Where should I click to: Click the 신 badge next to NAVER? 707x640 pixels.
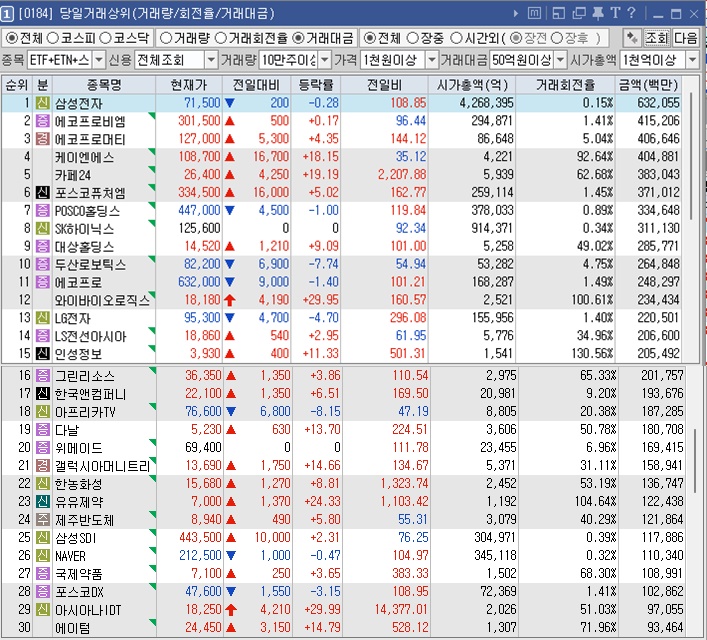[42, 556]
